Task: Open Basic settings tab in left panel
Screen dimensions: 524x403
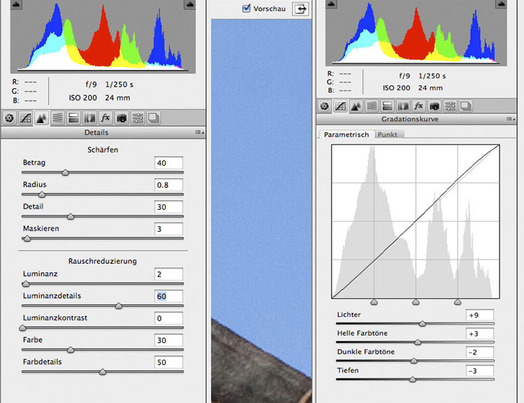Action: (10, 118)
